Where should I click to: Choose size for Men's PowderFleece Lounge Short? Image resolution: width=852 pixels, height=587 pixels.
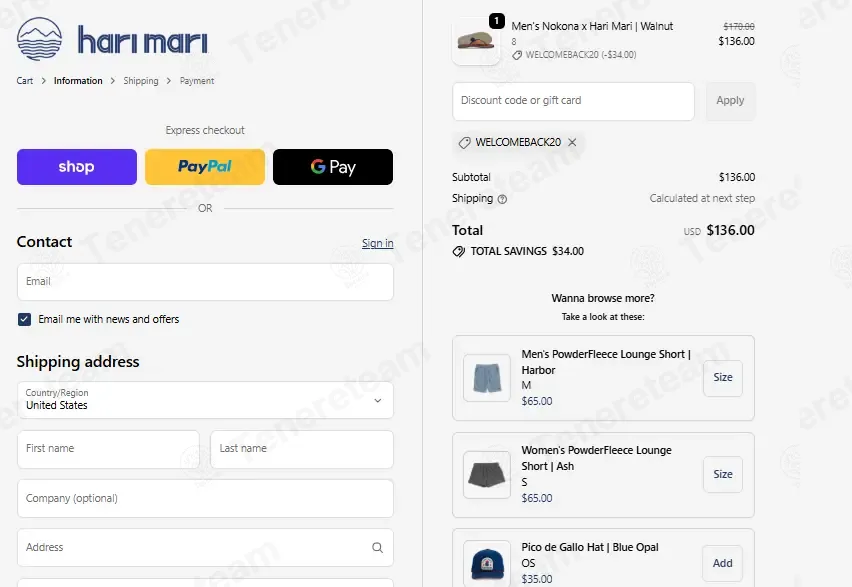click(x=723, y=378)
